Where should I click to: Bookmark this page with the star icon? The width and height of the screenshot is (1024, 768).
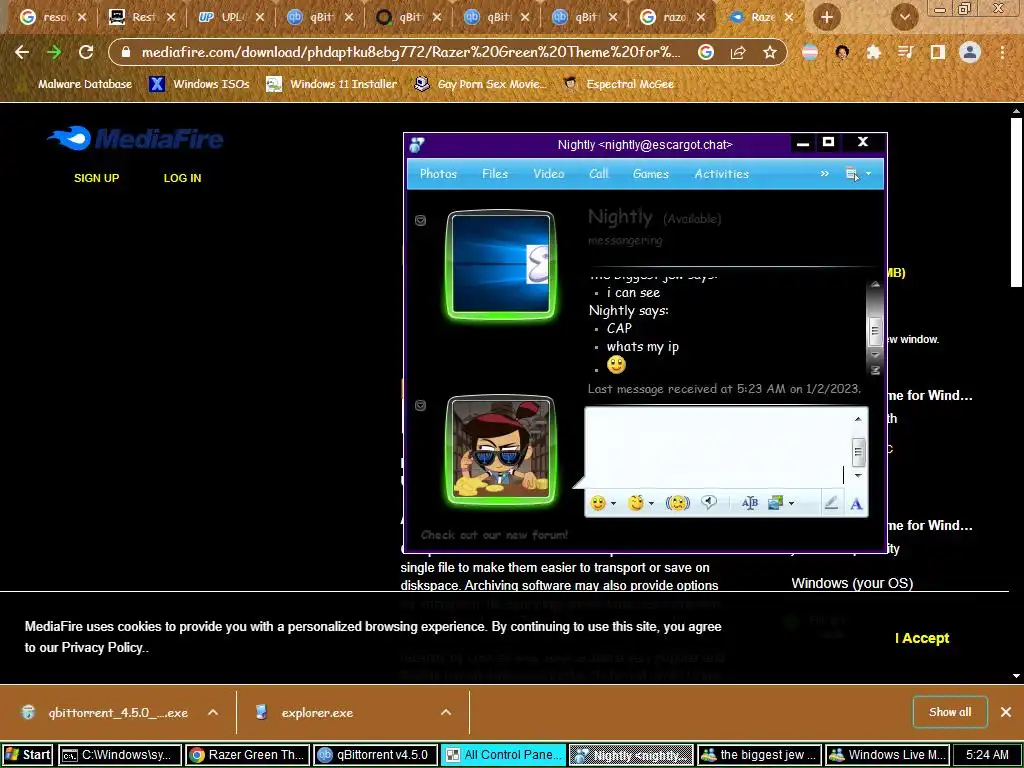770,52
